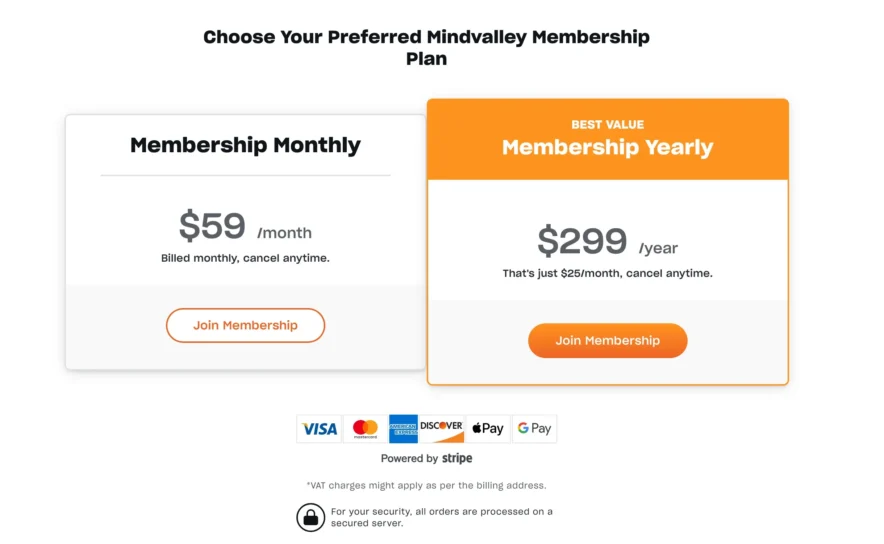Join the yearly membership plan
Viewport: 884px width, 544px height.
point(607,340)
